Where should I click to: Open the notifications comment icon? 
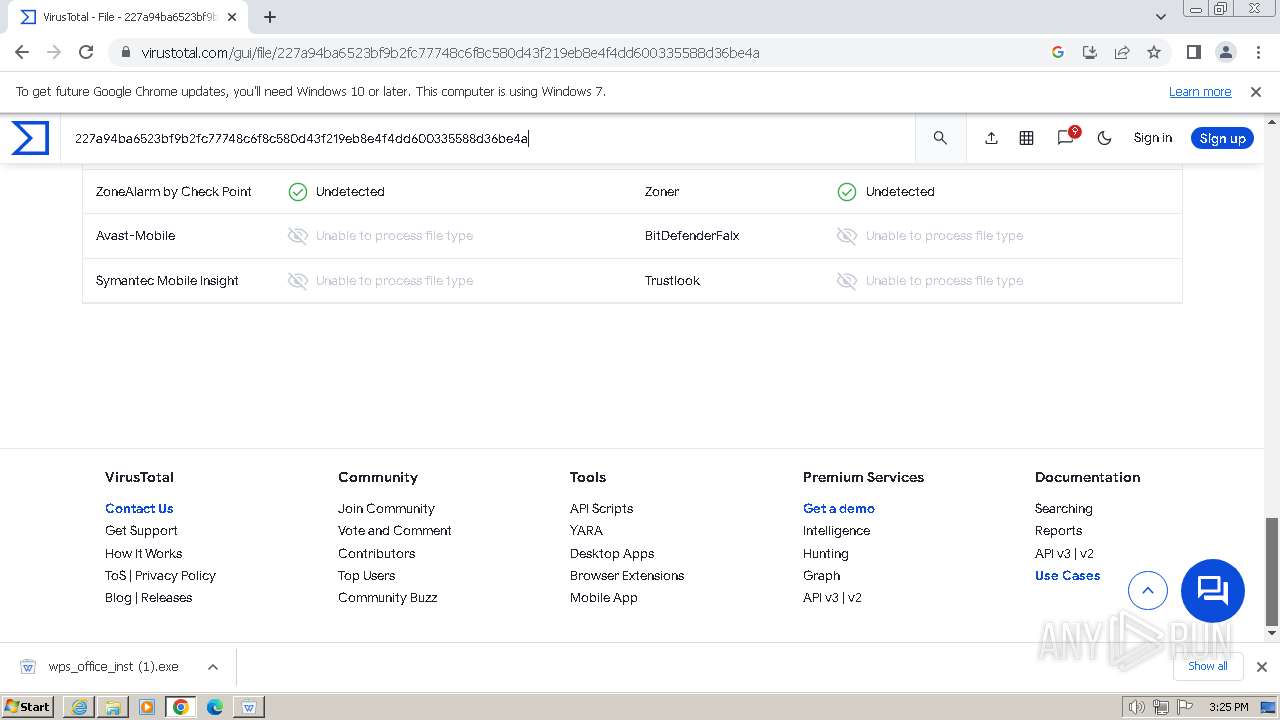pos(1066,138)
